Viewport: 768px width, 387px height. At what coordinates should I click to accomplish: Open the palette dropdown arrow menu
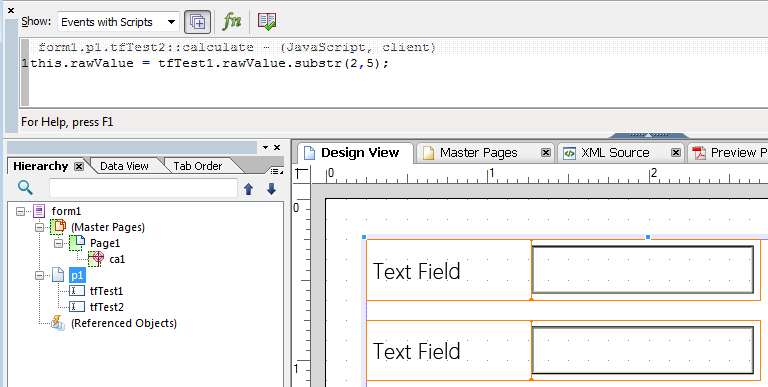pyautogui.click(x=265, y=147)
